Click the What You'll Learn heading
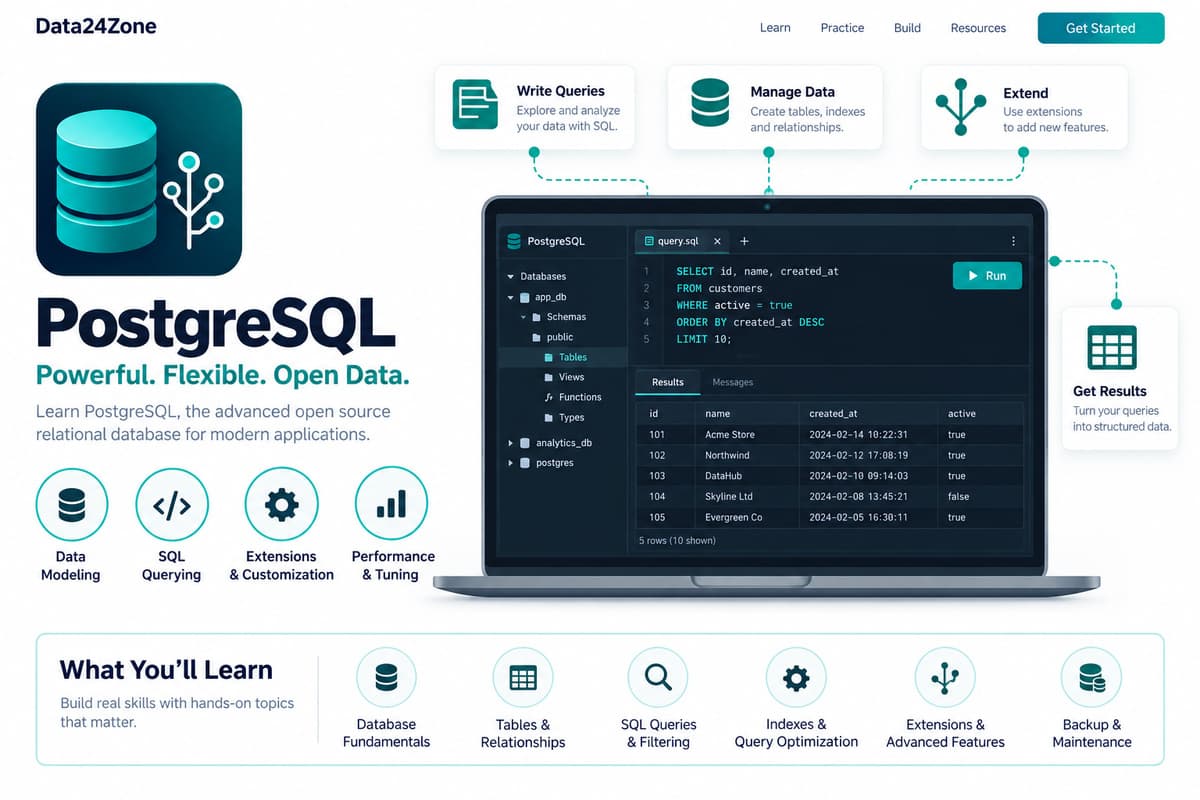The image size is (1200, 800). point(166,669)
